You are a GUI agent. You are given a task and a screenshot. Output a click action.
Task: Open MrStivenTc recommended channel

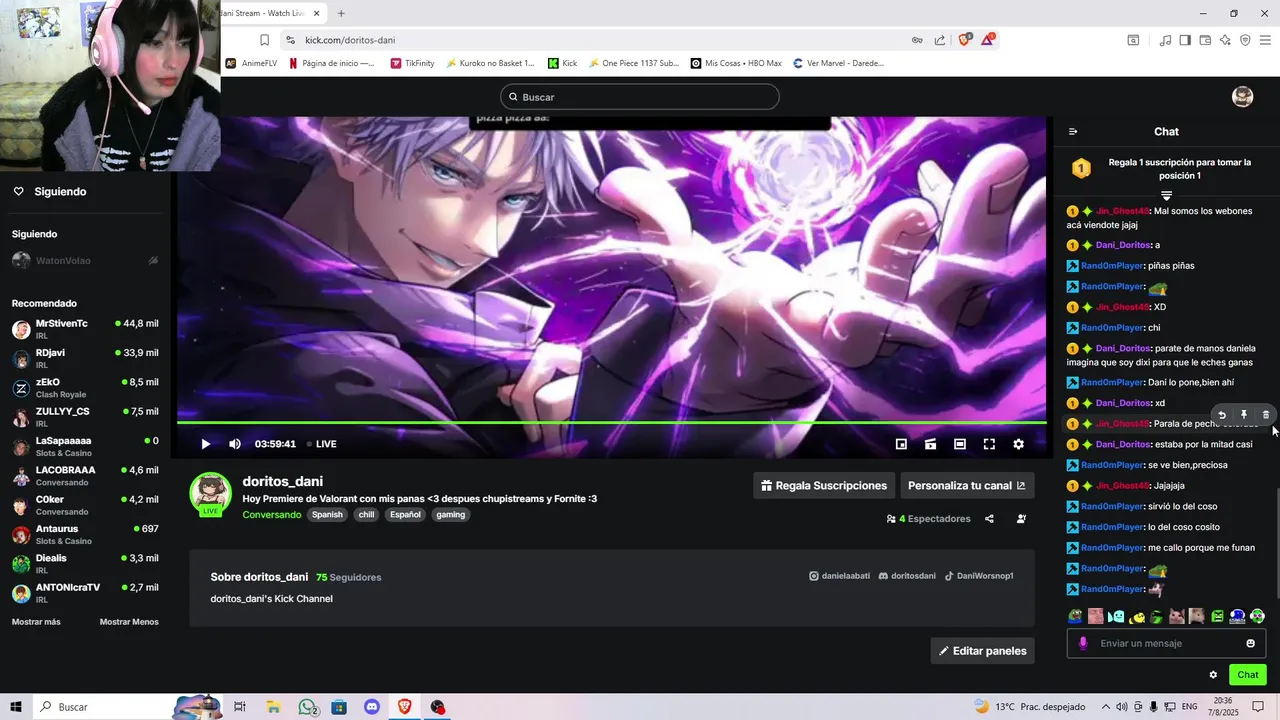(x=84, y=329)
